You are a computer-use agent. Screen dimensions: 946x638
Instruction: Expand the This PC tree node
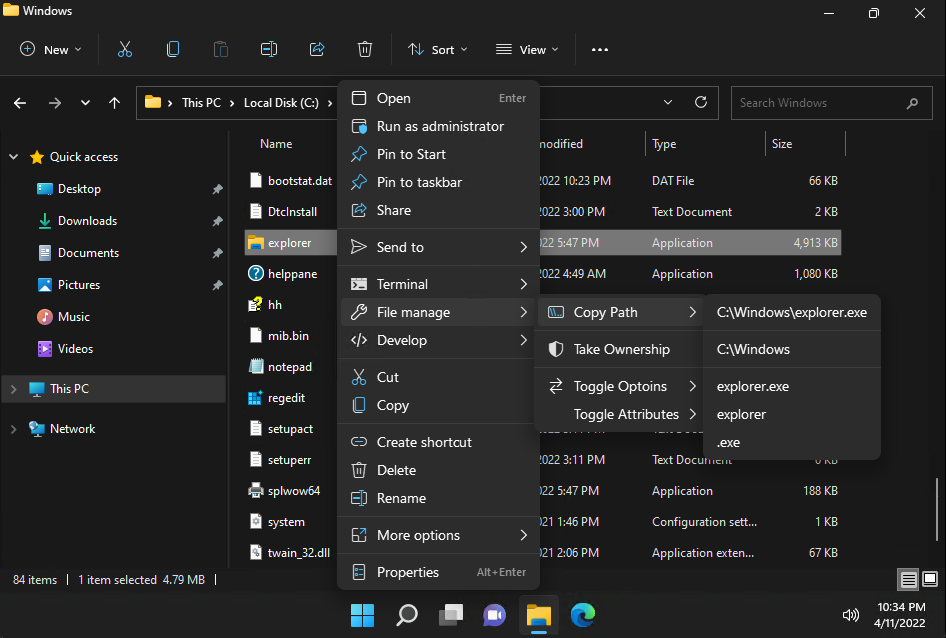coord(13,389)
